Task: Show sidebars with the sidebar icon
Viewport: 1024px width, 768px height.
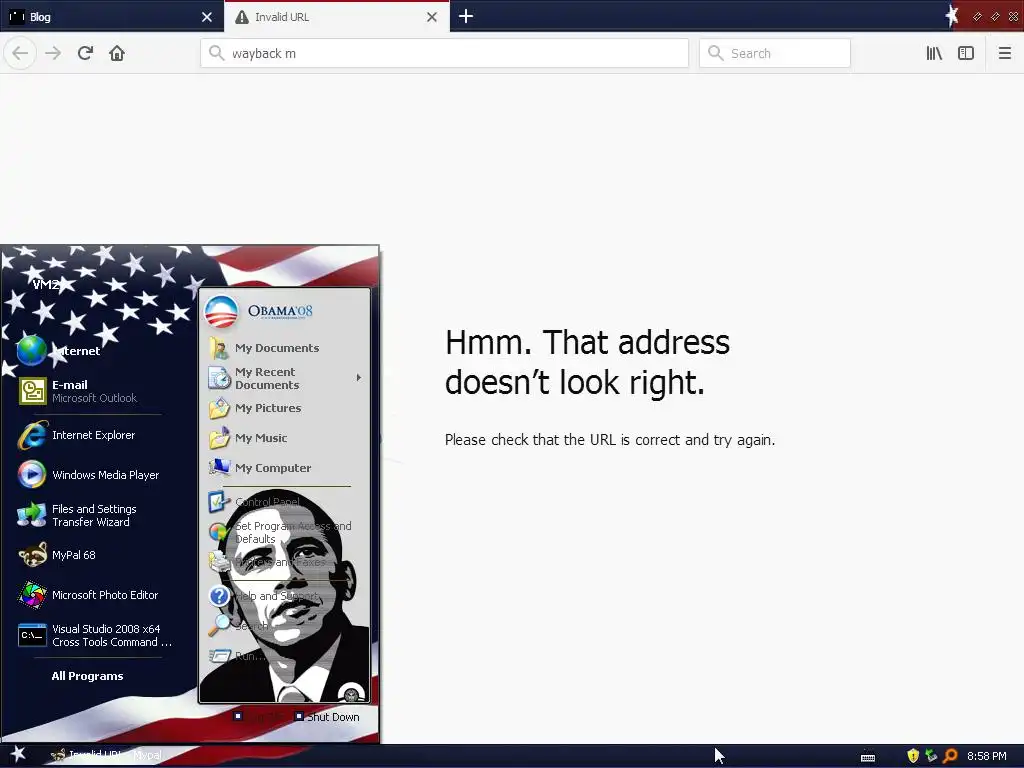Action: [966, 53]
